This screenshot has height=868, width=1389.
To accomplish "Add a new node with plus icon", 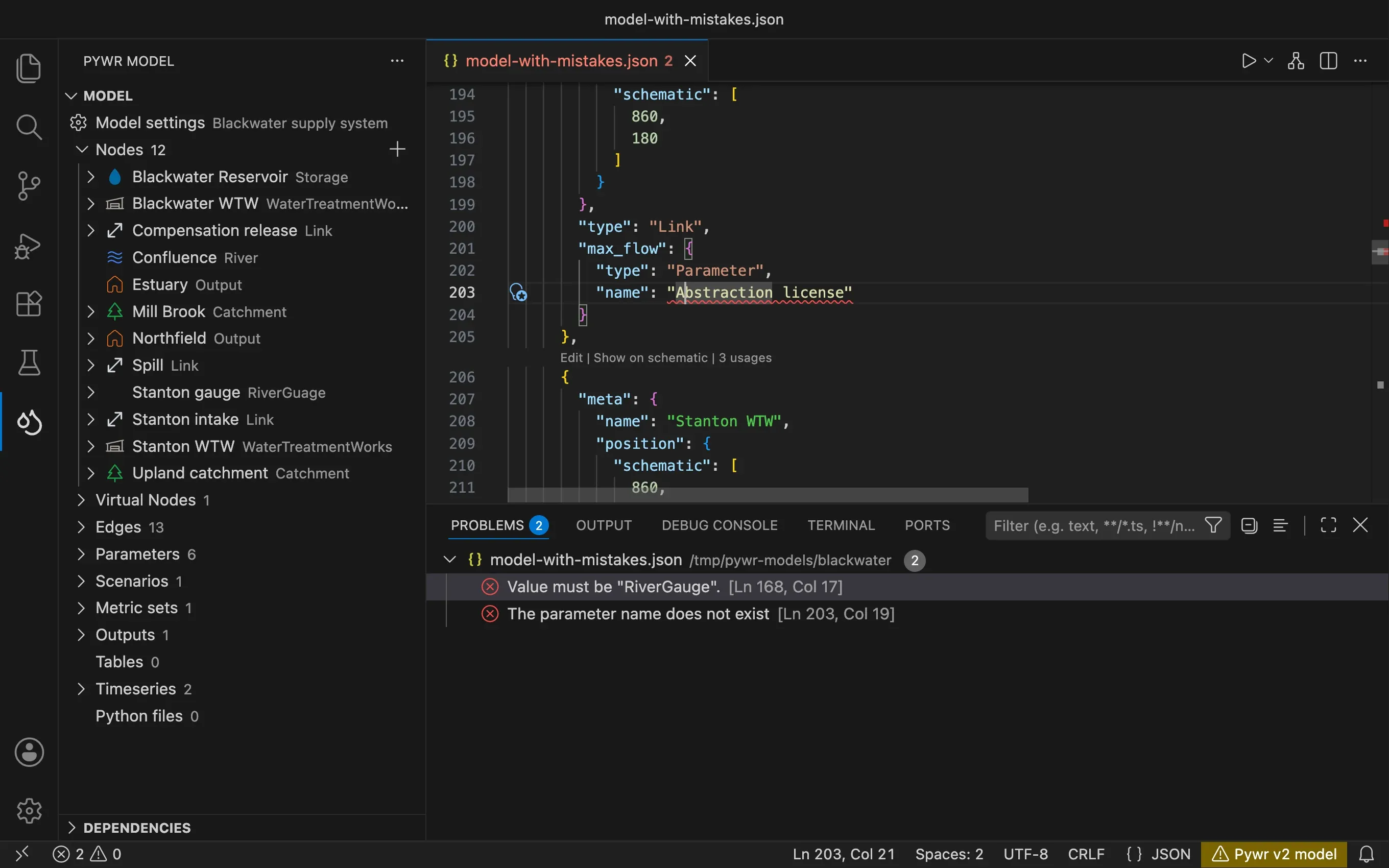I will click(x=397, y=149).
